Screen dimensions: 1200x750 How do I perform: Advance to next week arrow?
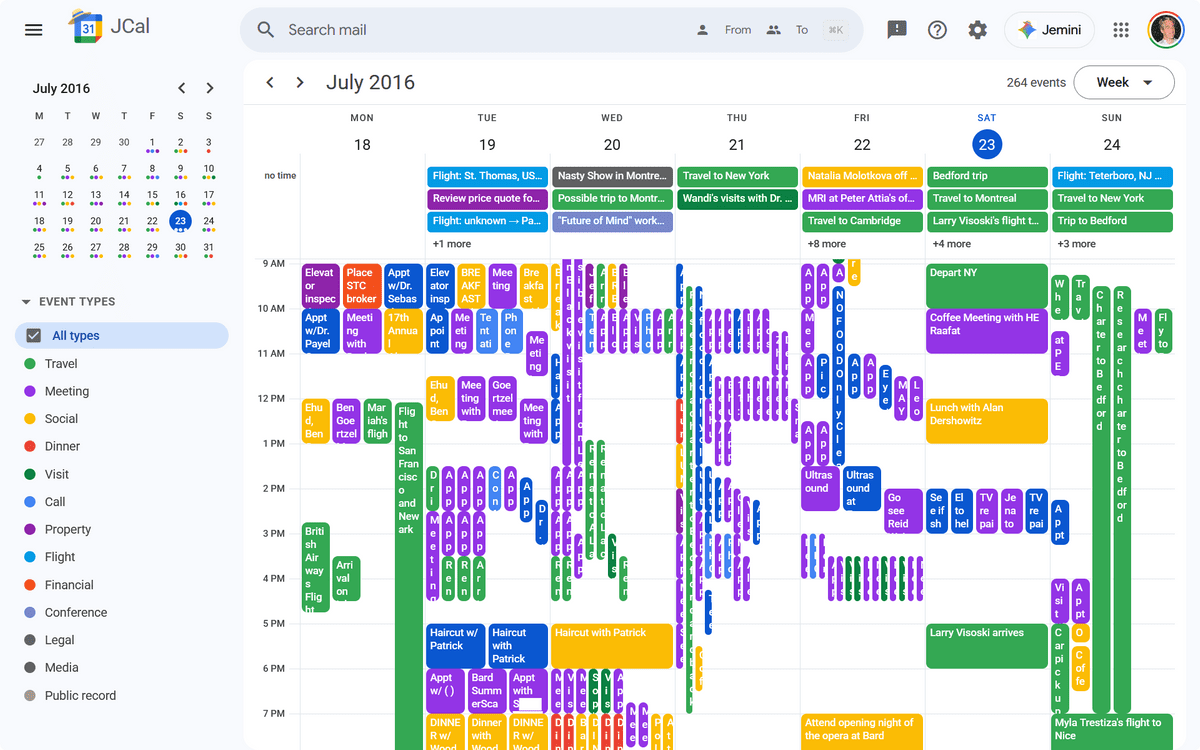300,83
